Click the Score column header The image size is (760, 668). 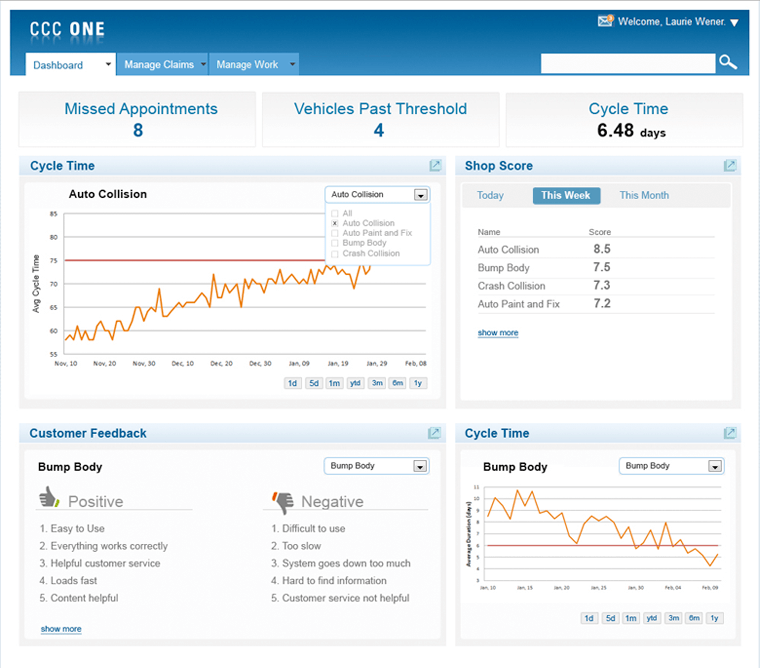(x=600, y=232)
